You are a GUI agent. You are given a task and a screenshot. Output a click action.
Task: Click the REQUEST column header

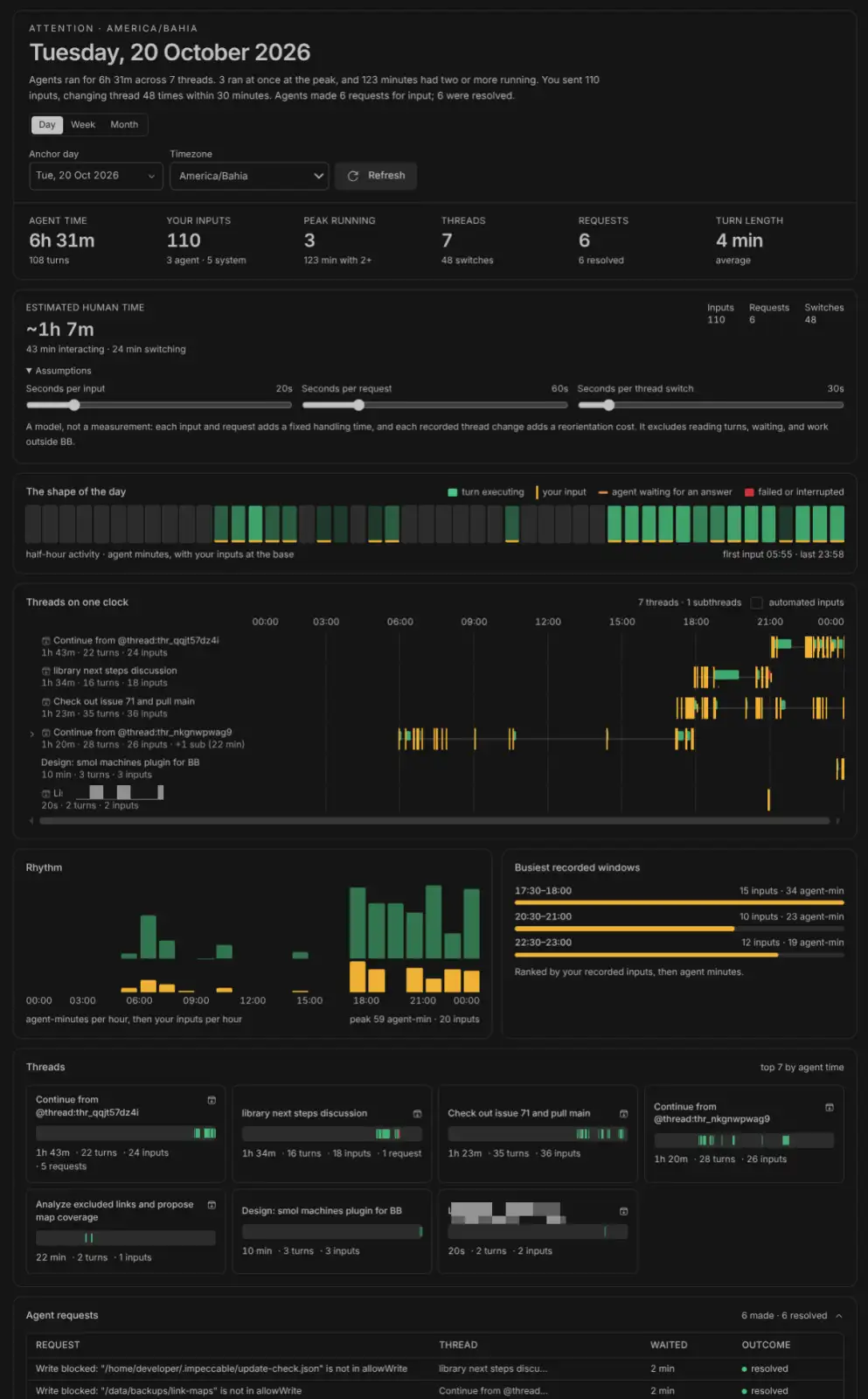pos(58,1346)
